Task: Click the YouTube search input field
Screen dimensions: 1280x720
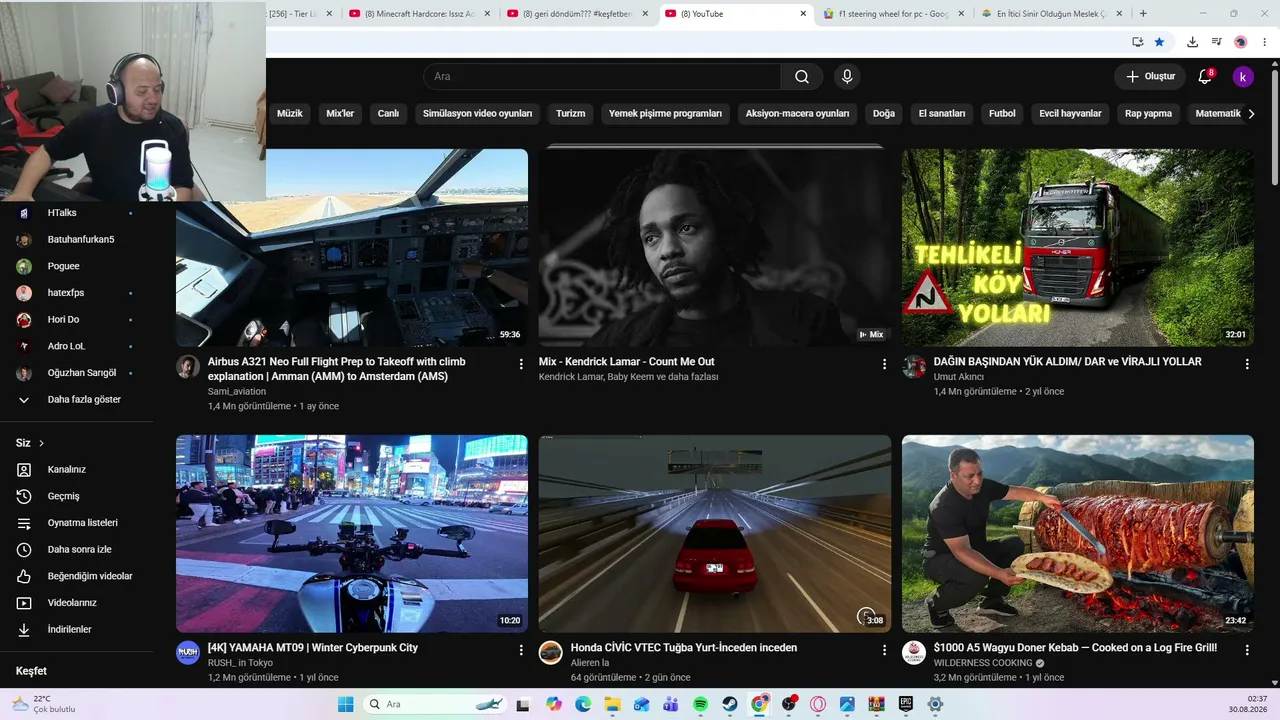Action: 602,77
